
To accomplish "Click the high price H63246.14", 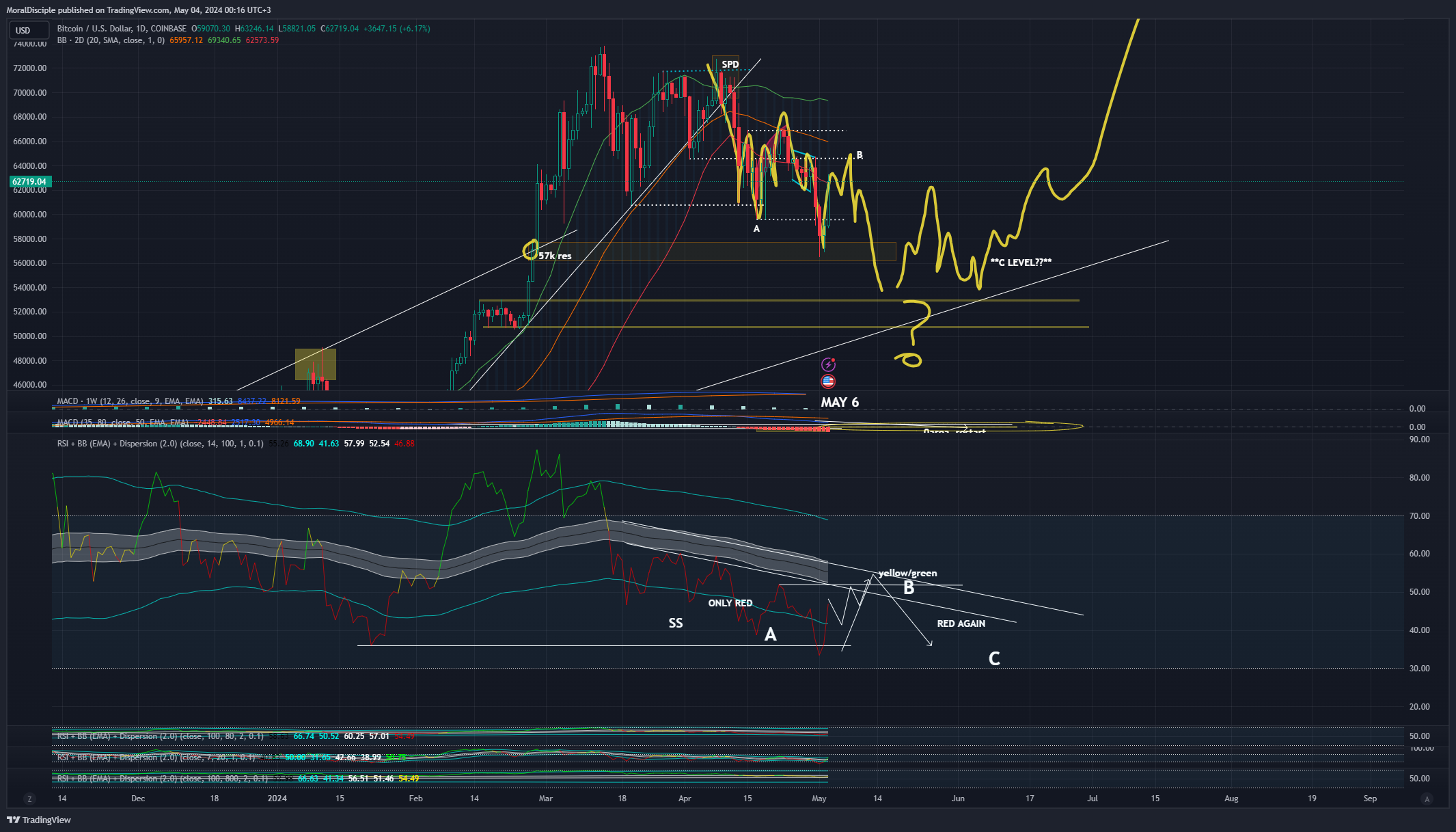I will pos(254,29).
